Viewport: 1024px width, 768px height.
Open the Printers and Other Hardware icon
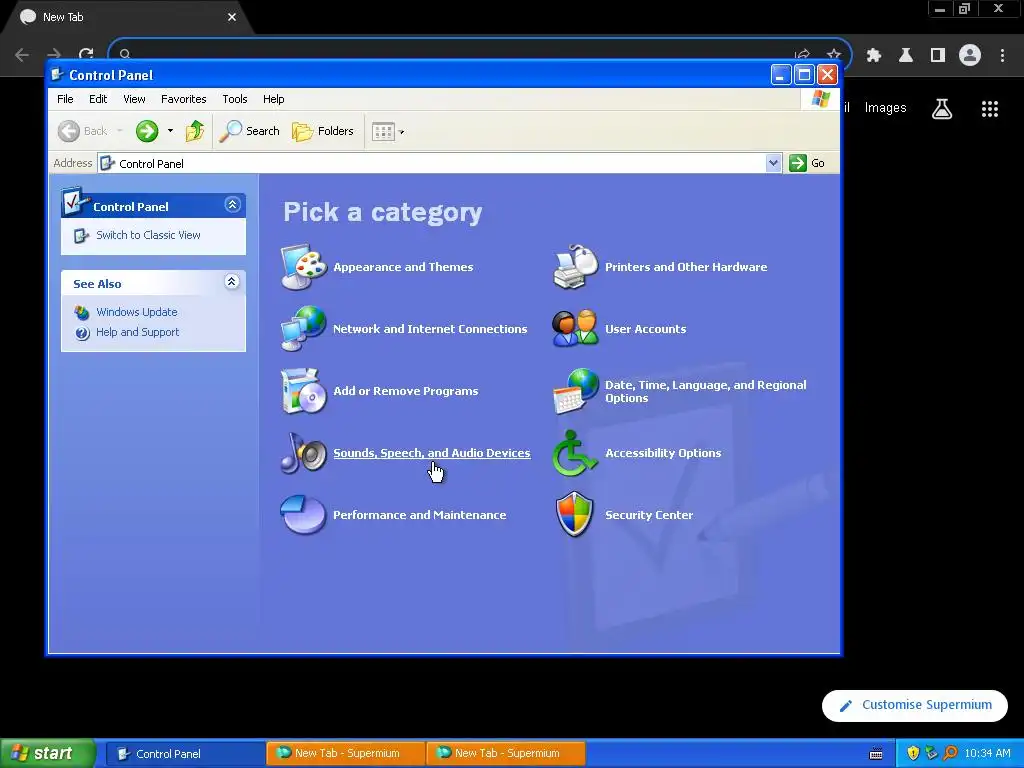[575, 266]
